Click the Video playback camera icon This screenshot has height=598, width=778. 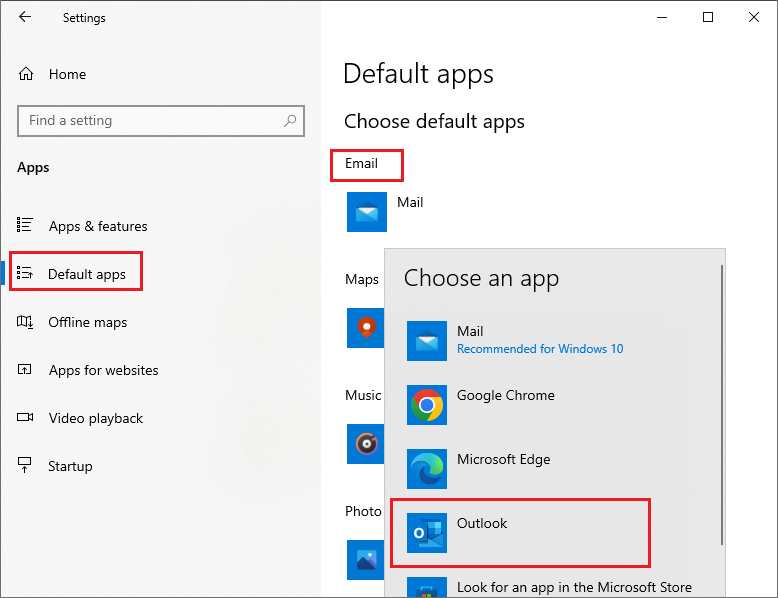pyautogui.click(x=25, y=417)
